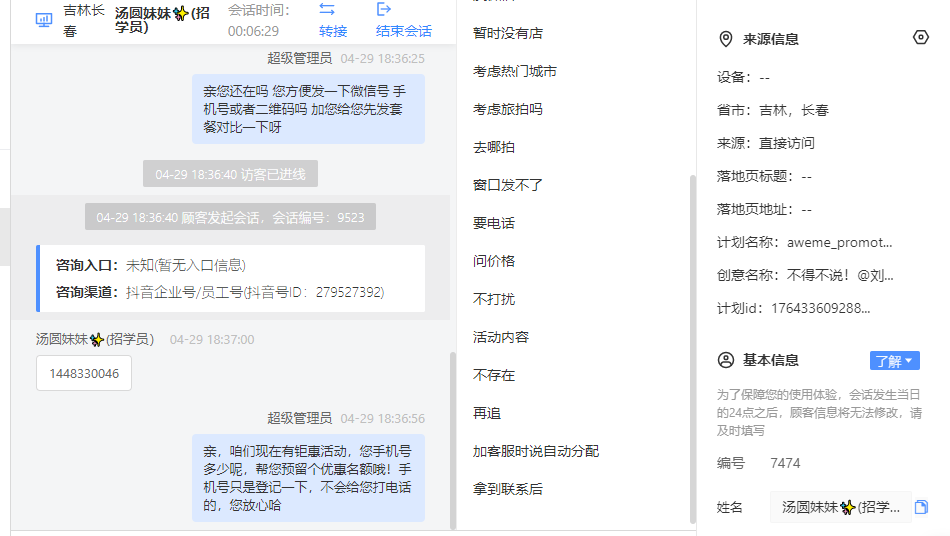This screenshot has height=536, width=950.
Task: Click the 落地页标题 line
Action: (764, 177)
